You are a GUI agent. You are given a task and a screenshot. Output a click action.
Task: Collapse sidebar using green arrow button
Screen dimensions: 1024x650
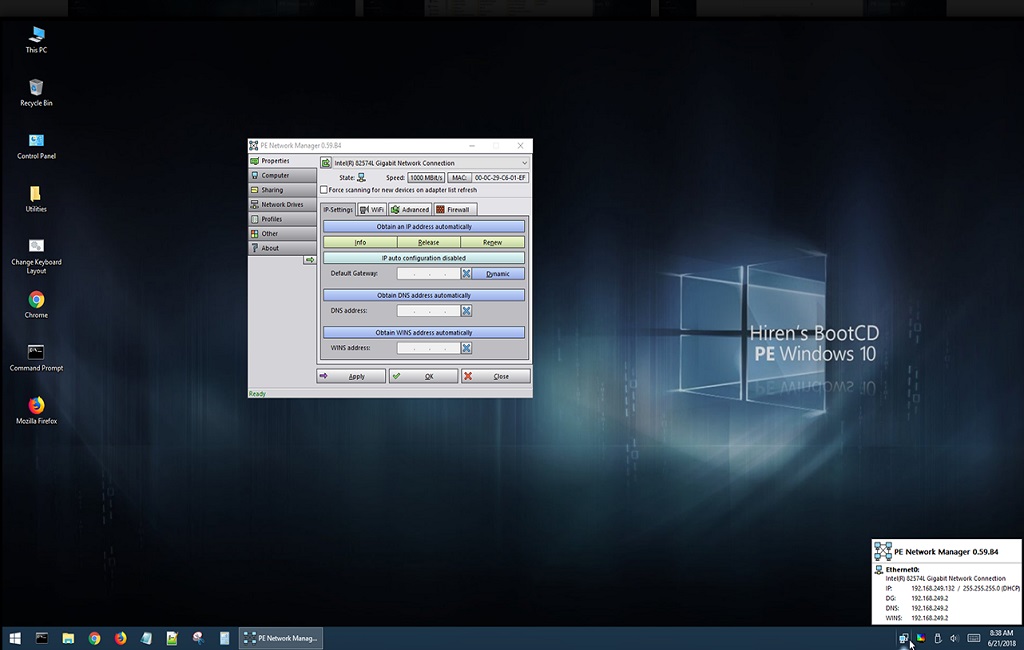coord(310,260)
